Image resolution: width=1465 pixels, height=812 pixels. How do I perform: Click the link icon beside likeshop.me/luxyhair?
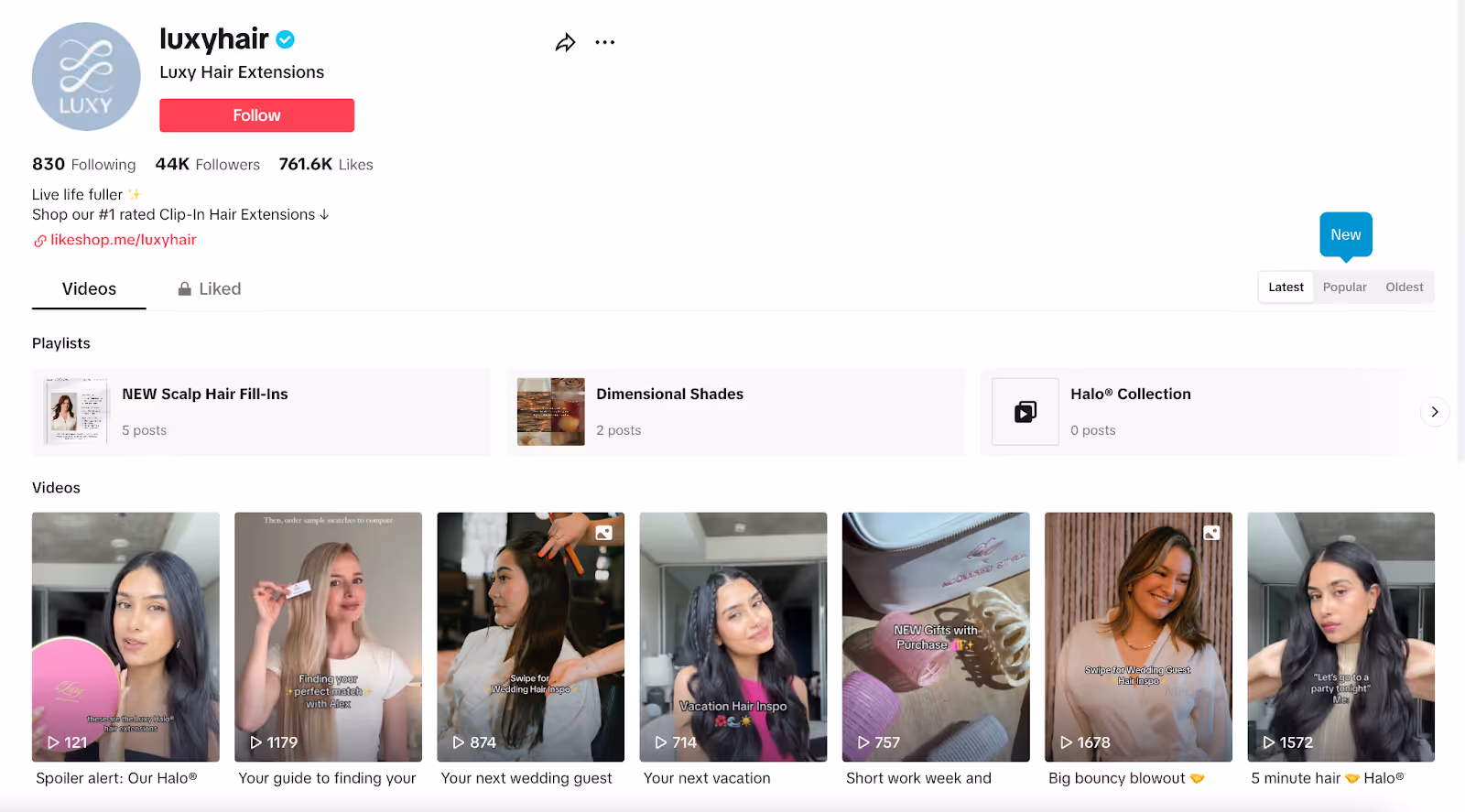39,241
